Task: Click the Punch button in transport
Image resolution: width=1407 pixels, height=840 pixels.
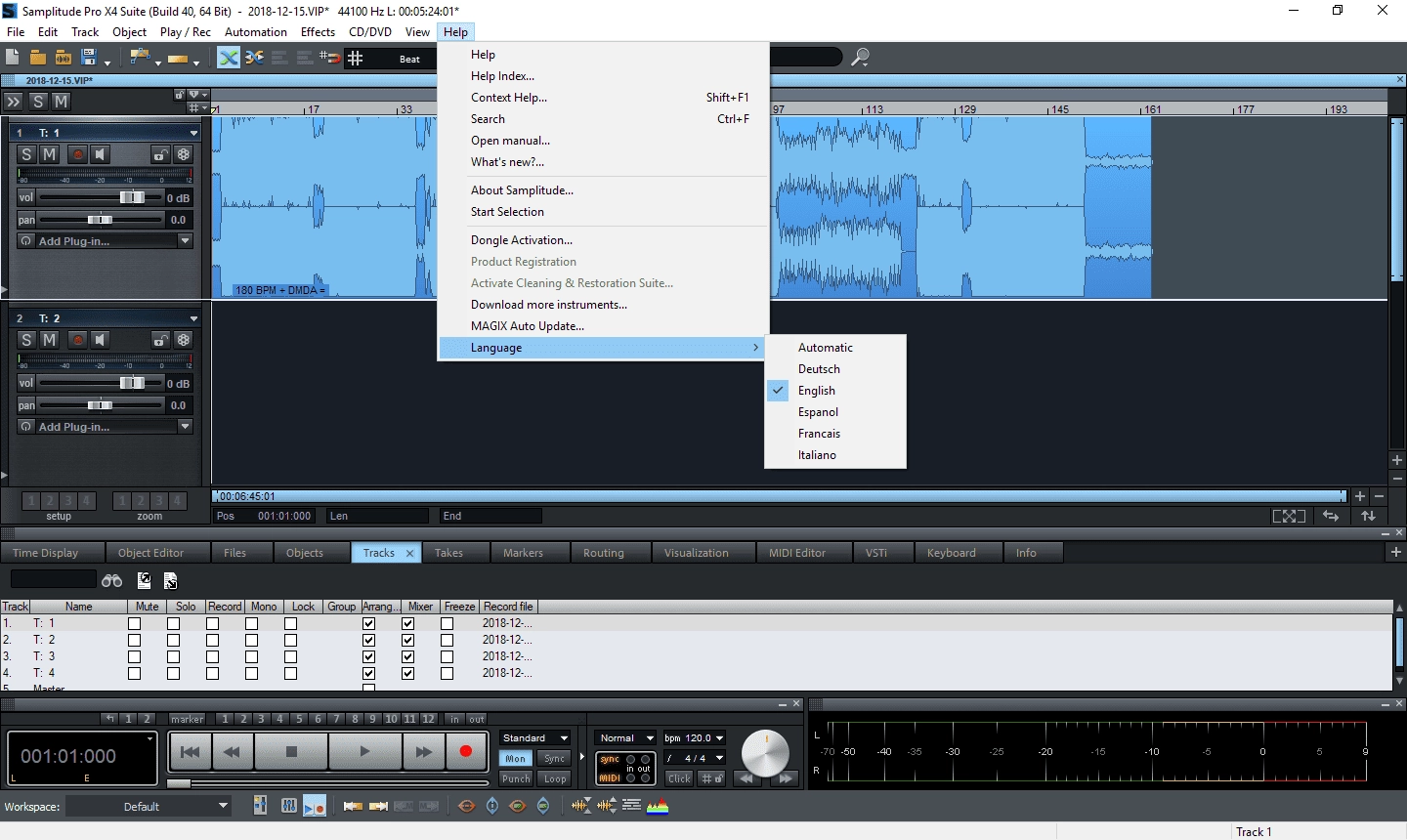Action: 516,779
